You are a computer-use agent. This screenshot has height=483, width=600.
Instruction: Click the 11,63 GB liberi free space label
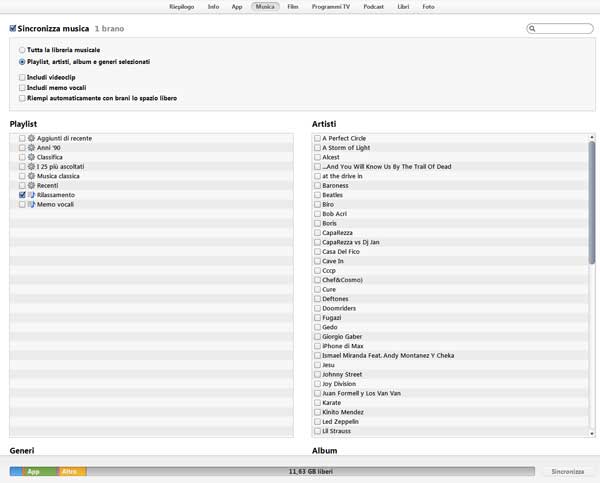pyautogui.click(x=310, y=472)
